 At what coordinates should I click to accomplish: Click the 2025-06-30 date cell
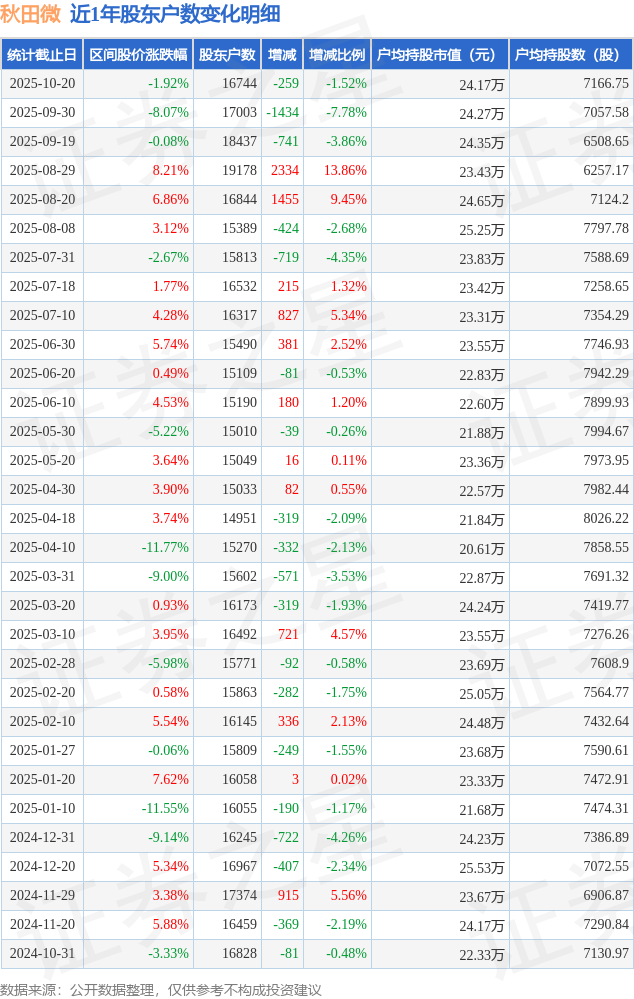(x=42, y=345)
